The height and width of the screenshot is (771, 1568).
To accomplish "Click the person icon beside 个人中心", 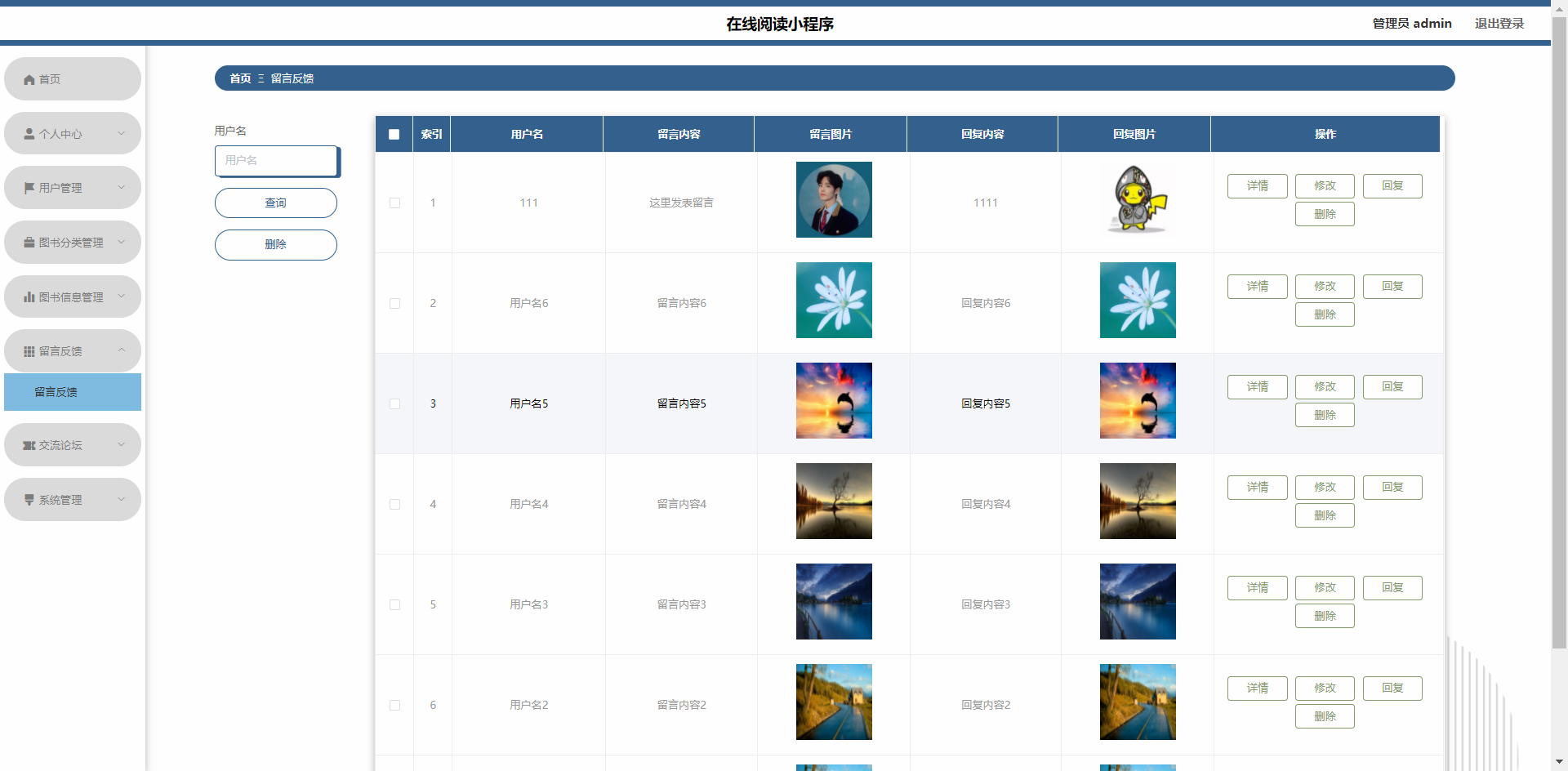I will click(29, 134).
